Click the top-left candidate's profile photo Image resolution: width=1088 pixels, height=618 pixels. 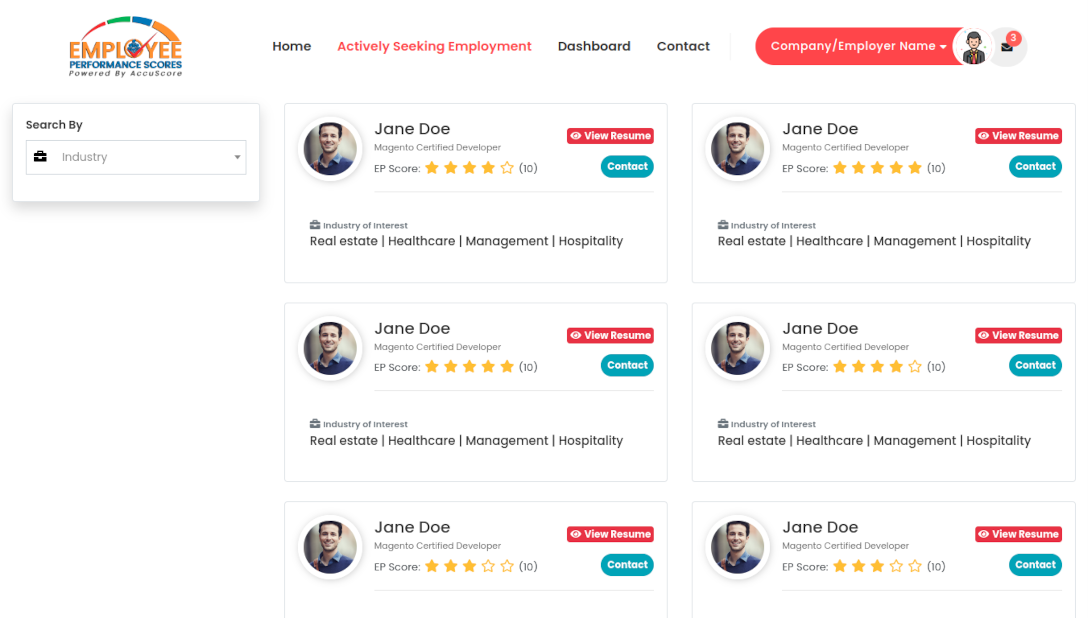[330, 149]
